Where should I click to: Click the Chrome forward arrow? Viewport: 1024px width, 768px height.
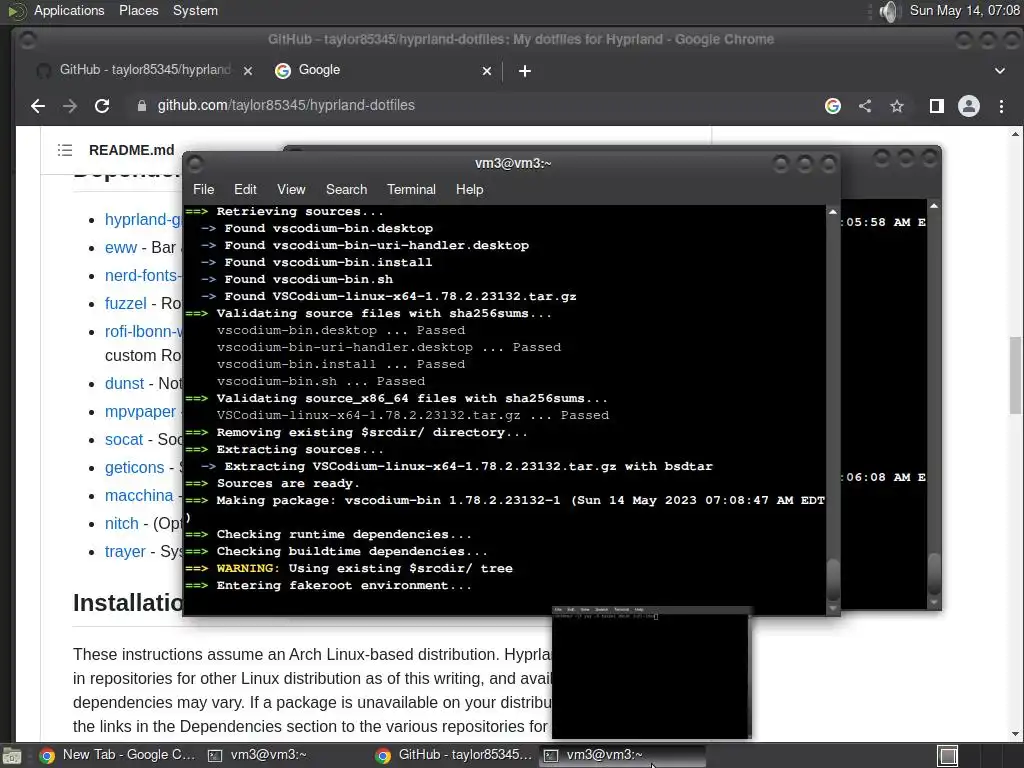[70, 106]
